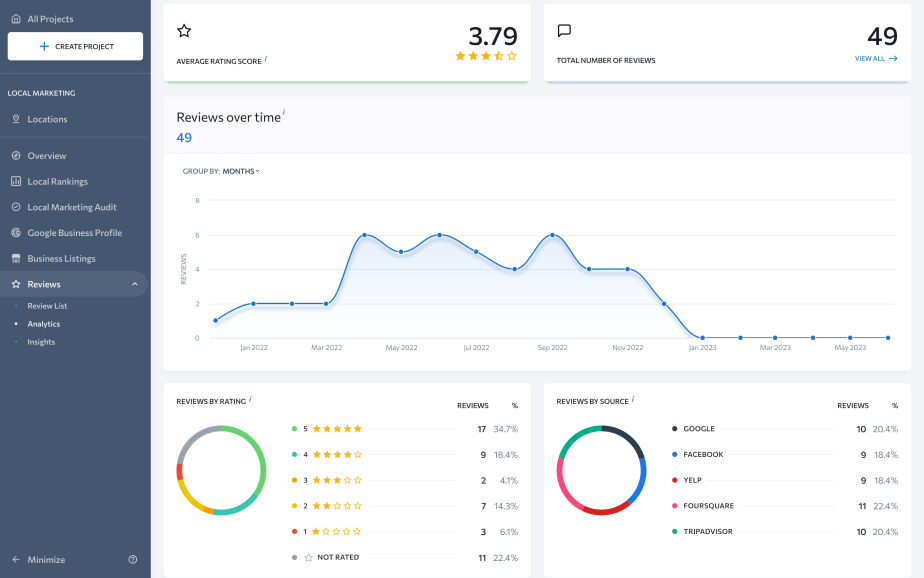The width and height of the screenshot is (924, 578).
Task: Open the Overview menu item
Action: tap(47, 156)
